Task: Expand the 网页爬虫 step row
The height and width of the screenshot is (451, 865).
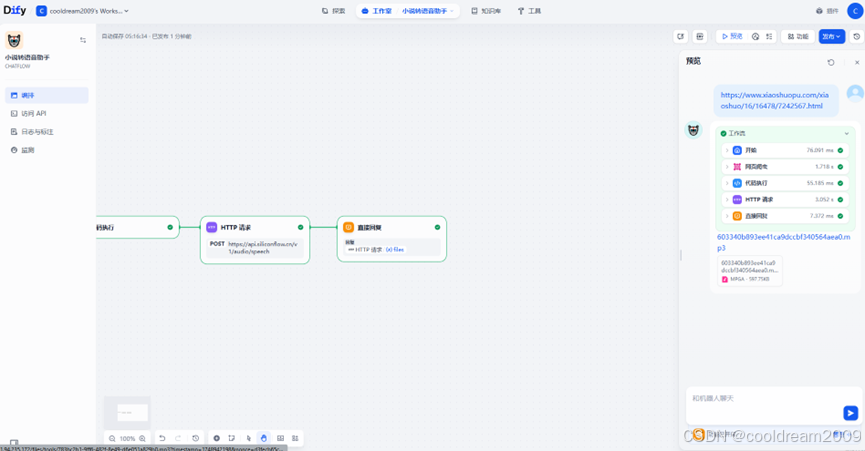Action: click(785, 167)
